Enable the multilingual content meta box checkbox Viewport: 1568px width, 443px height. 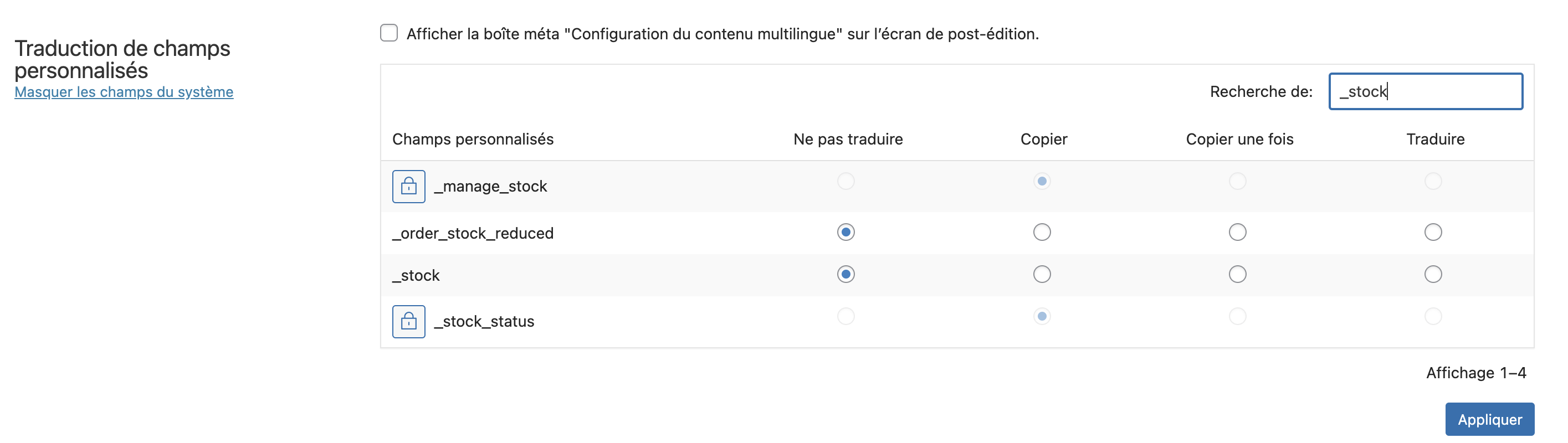(x=389, y=33)
